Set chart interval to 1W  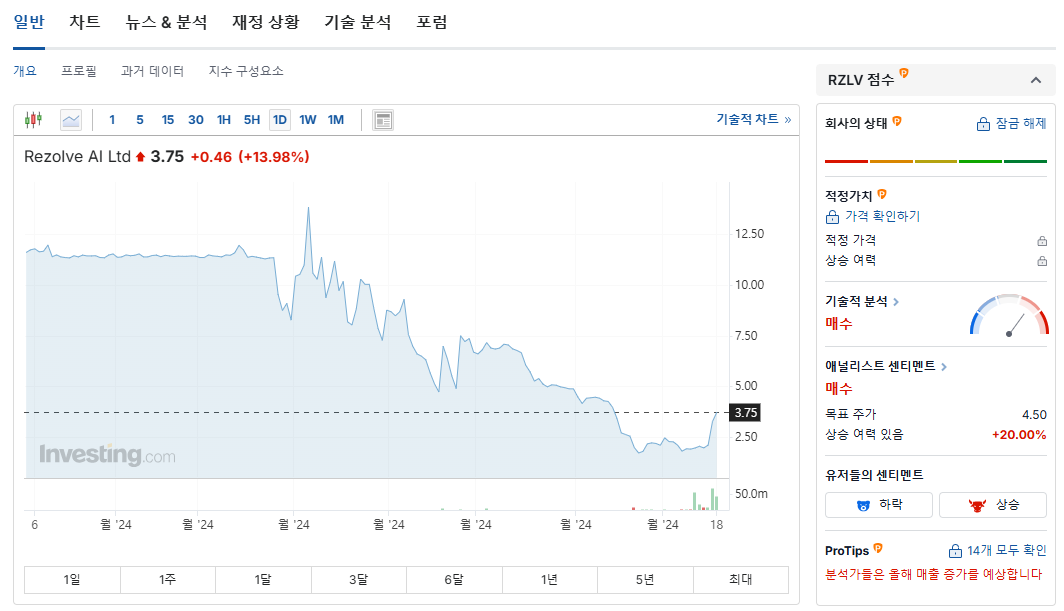coord(308,120)
